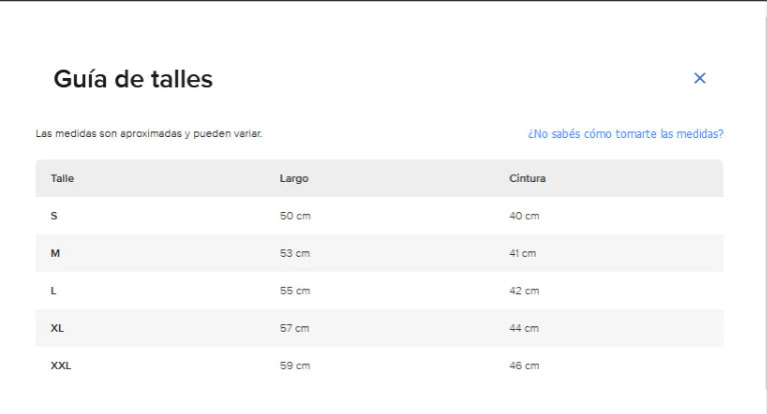The width and height of the screenshot is (767, 414).
Task: Select the L size row label
Action: pos(54,291)
